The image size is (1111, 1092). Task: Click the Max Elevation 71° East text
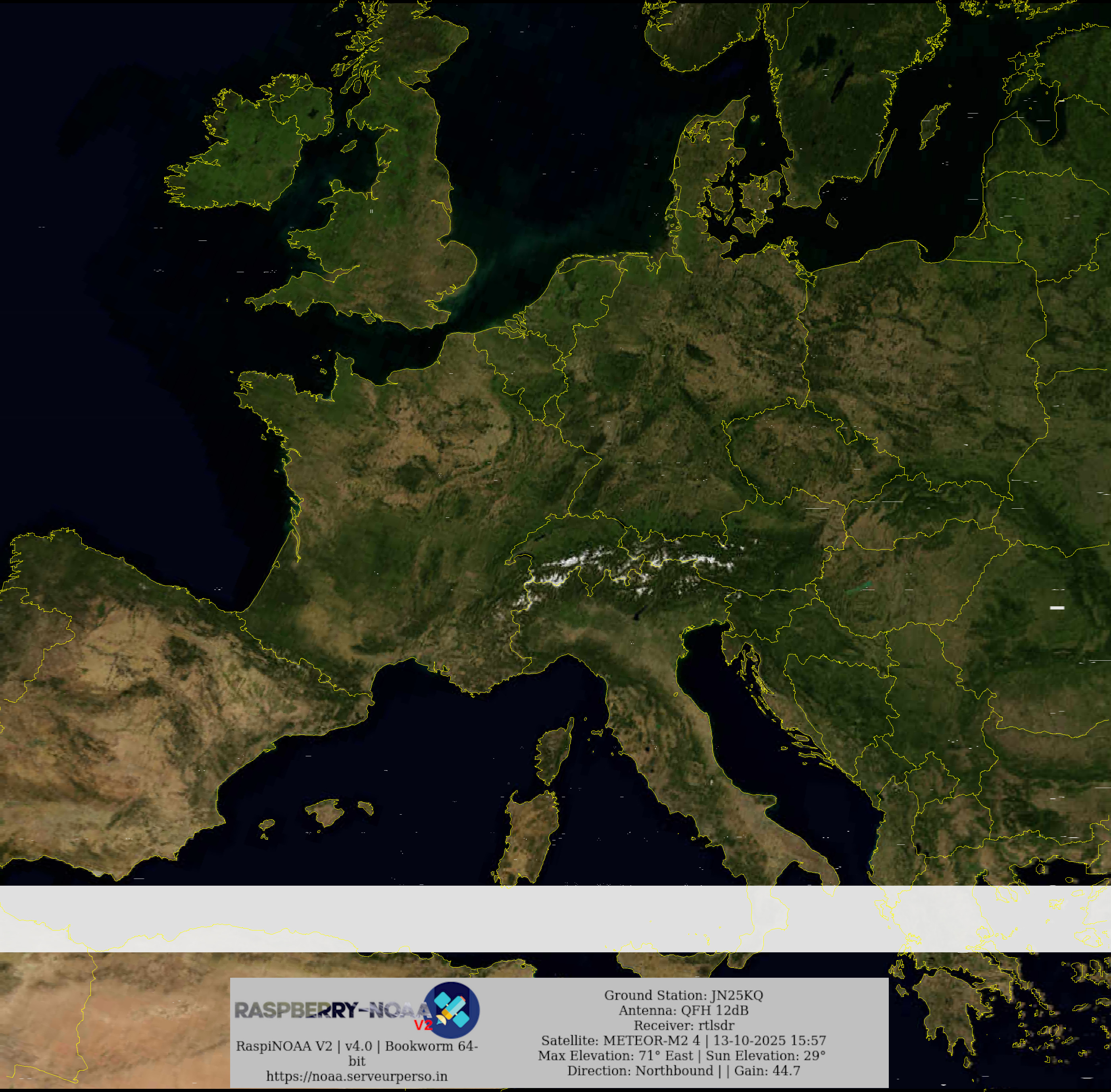tap(617, 1055)
